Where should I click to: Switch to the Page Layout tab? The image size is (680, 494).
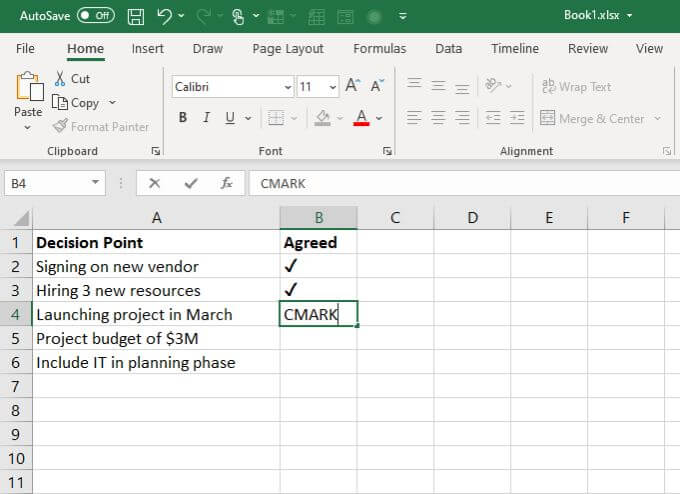[x=288, y=49]
